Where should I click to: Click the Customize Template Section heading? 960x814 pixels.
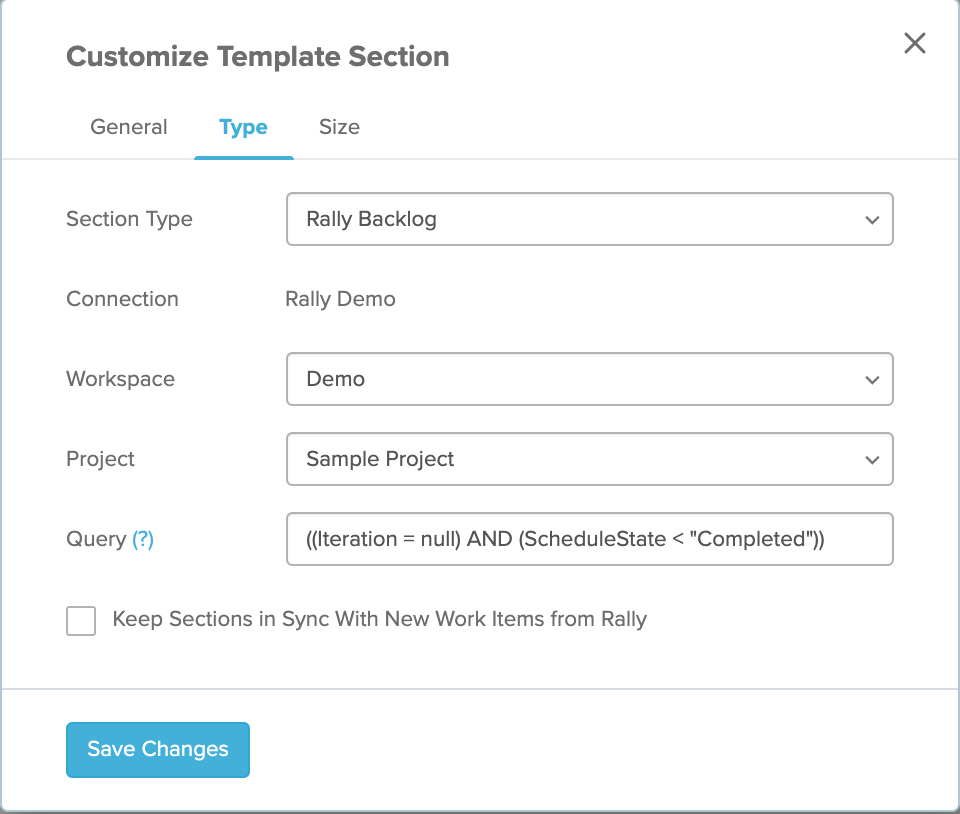[x=258, y=56]
